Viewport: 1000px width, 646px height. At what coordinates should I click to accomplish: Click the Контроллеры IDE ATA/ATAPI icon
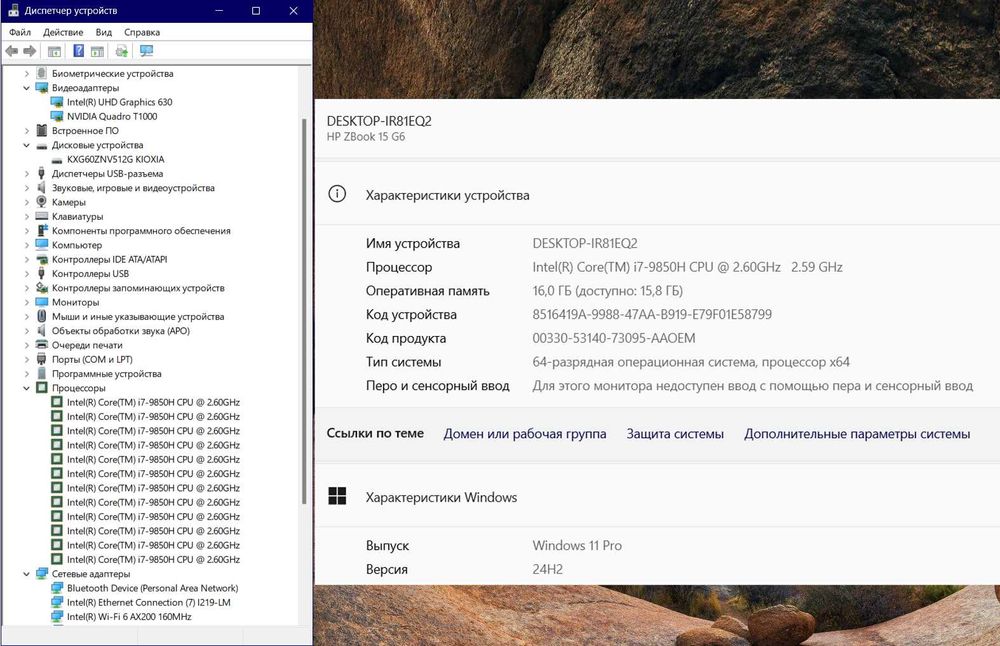[41, 260]
